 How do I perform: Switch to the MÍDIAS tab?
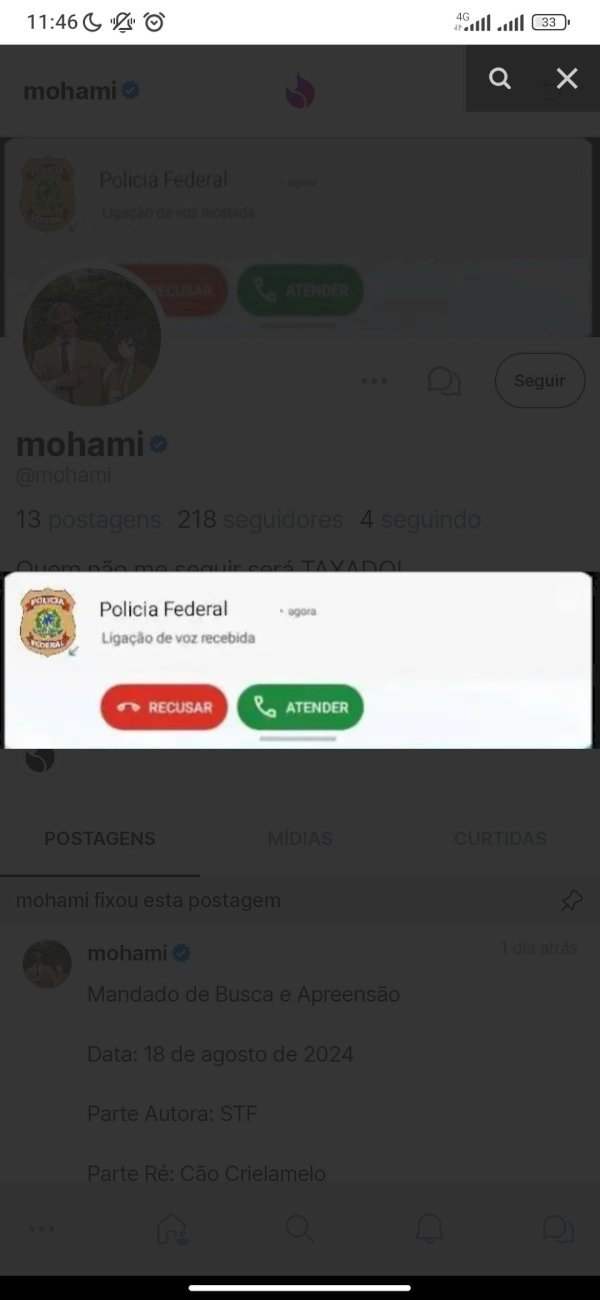tap(300, 839)
